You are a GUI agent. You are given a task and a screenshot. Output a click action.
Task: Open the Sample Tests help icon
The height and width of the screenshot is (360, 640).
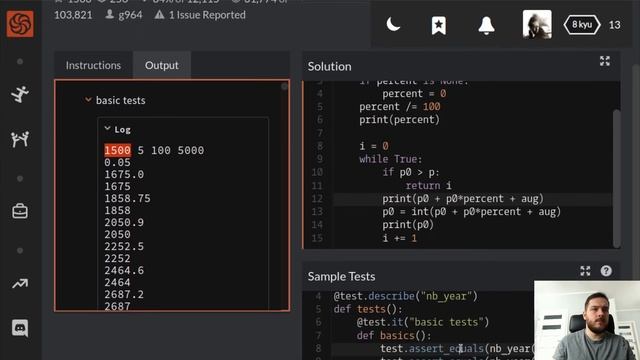point(606,271)
